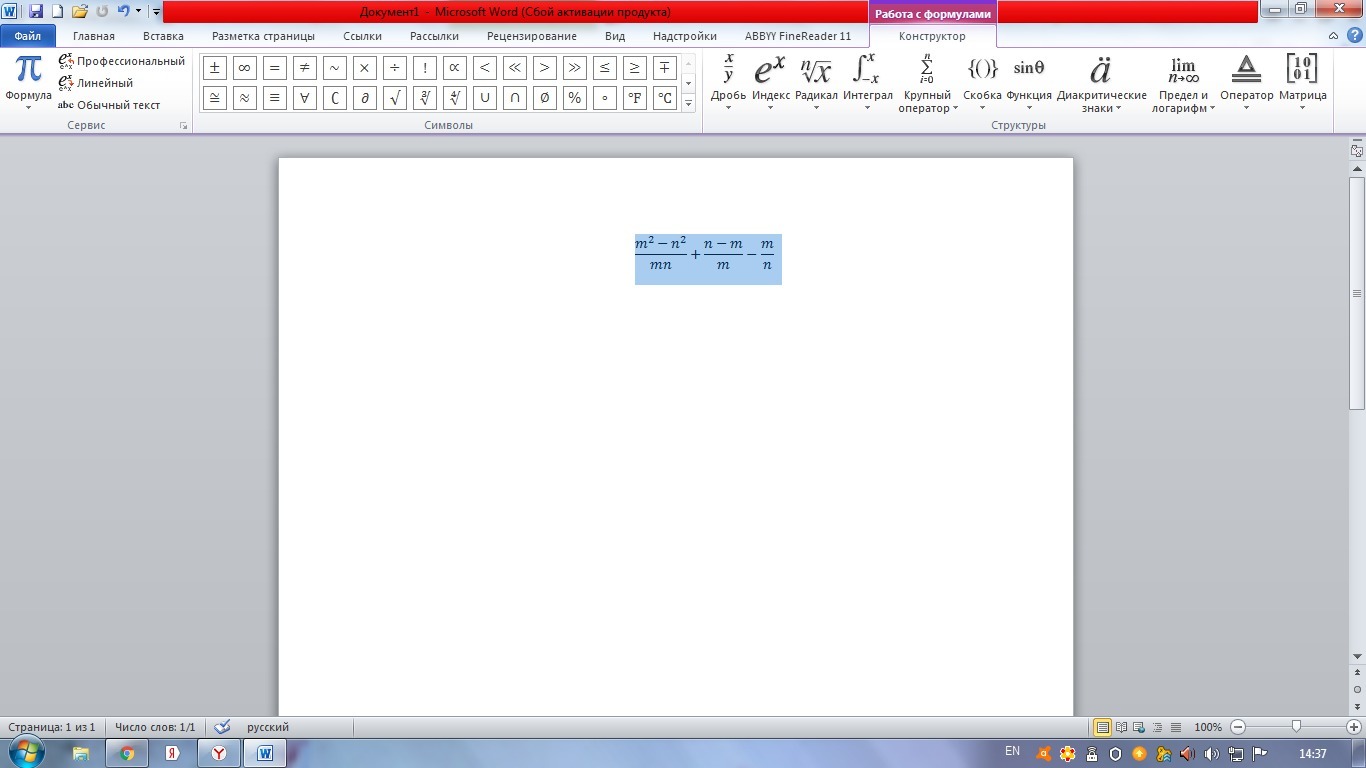1366x768 pixels.
Task: Click the proofing check icon in status bar
Action: click(x=222, y=727)
